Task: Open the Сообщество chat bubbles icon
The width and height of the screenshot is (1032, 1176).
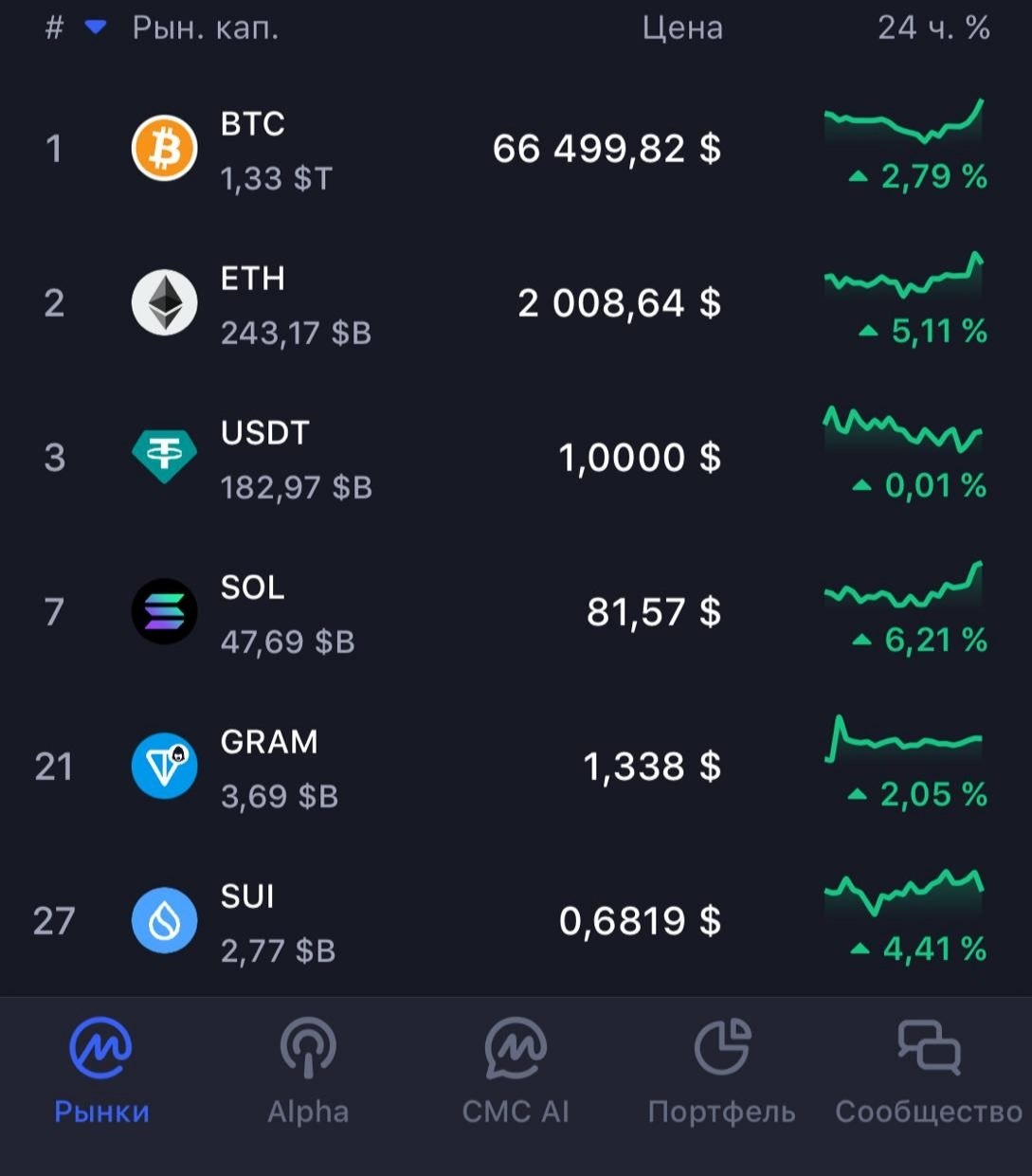Action: click(x=929, y=1046)
